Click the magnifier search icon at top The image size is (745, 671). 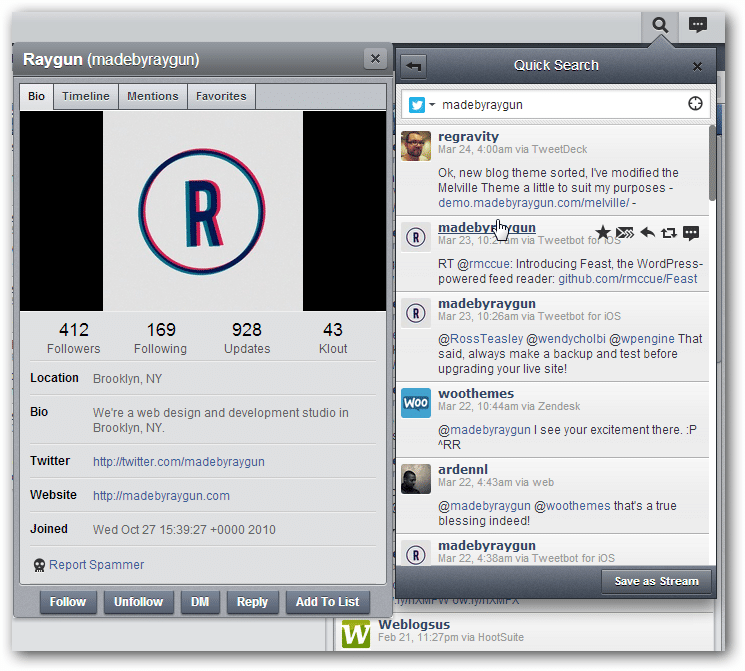coord(659,25)
